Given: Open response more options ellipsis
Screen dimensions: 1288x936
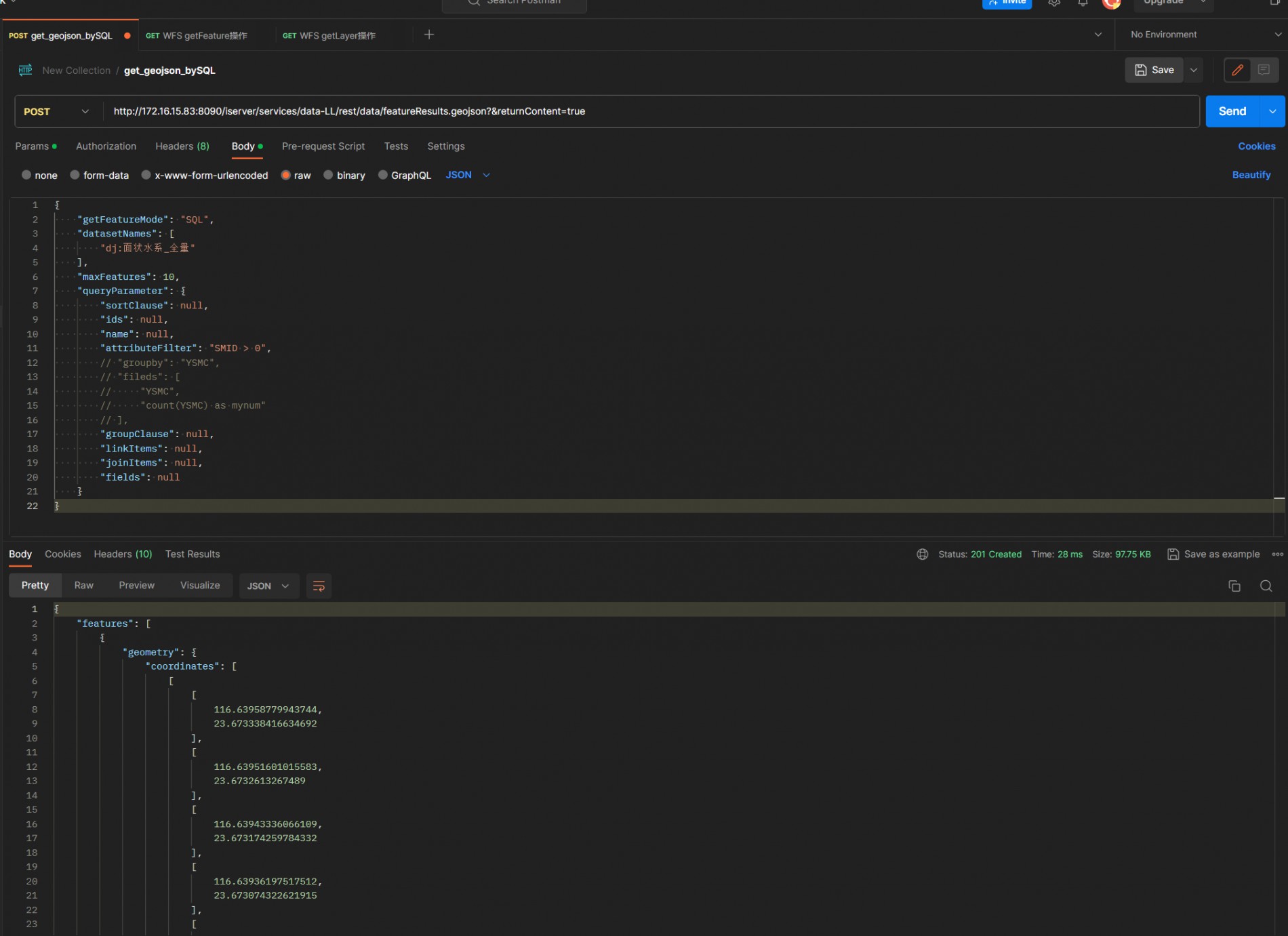Looking at the screenshot, I should (1277, 554).
